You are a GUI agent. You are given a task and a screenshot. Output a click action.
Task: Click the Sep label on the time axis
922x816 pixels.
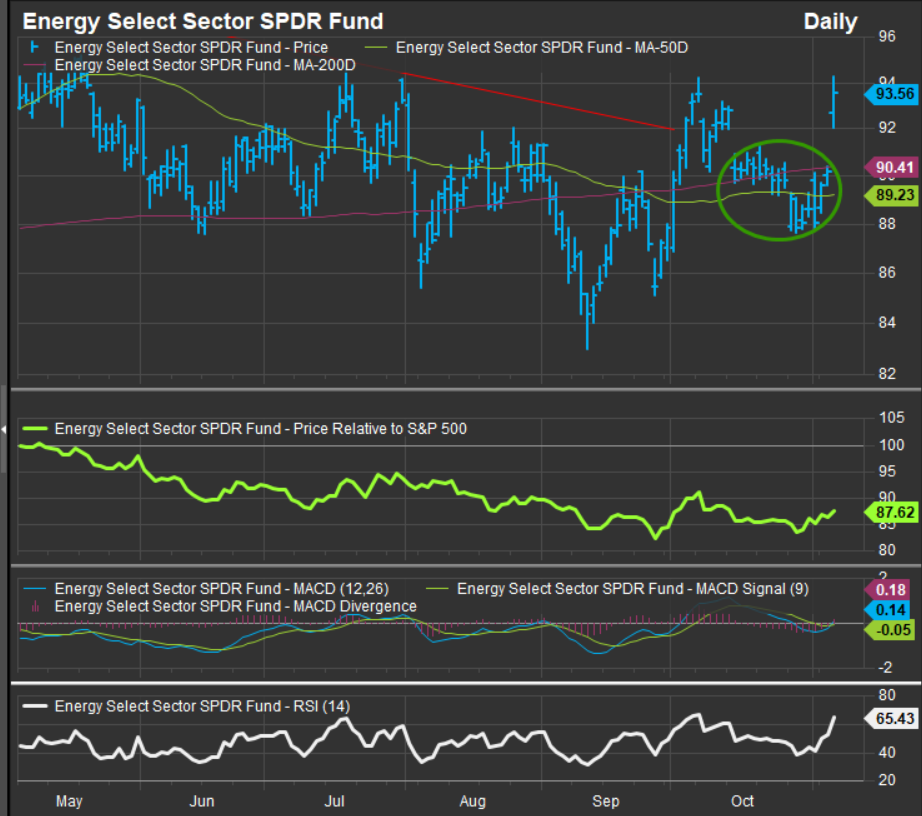(x=606, y=801)
